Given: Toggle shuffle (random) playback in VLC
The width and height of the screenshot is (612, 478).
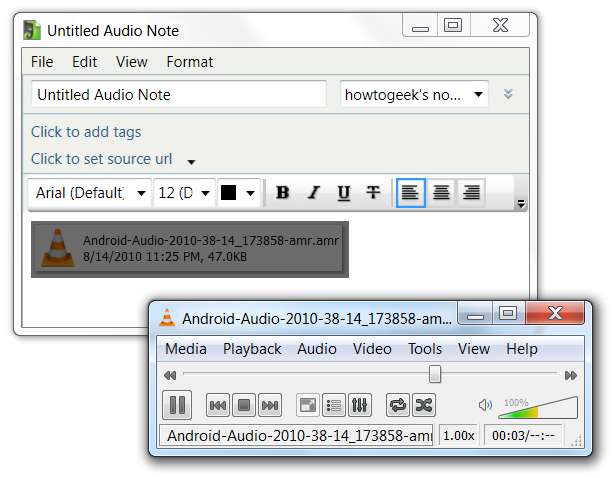Looking at the screenshot, I should coord(423,405).
